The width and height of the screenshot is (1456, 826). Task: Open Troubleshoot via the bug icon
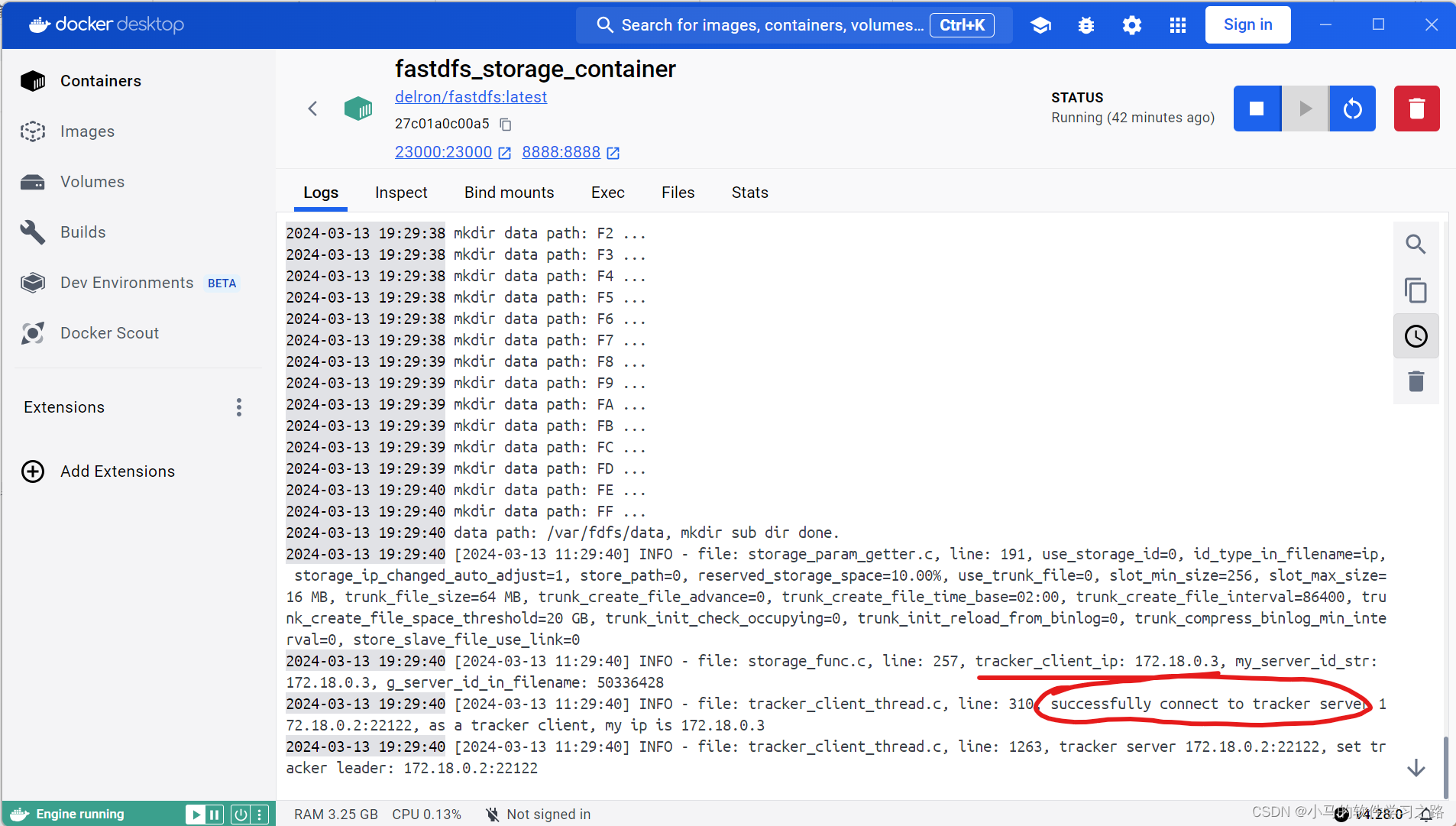(1086, 25)
